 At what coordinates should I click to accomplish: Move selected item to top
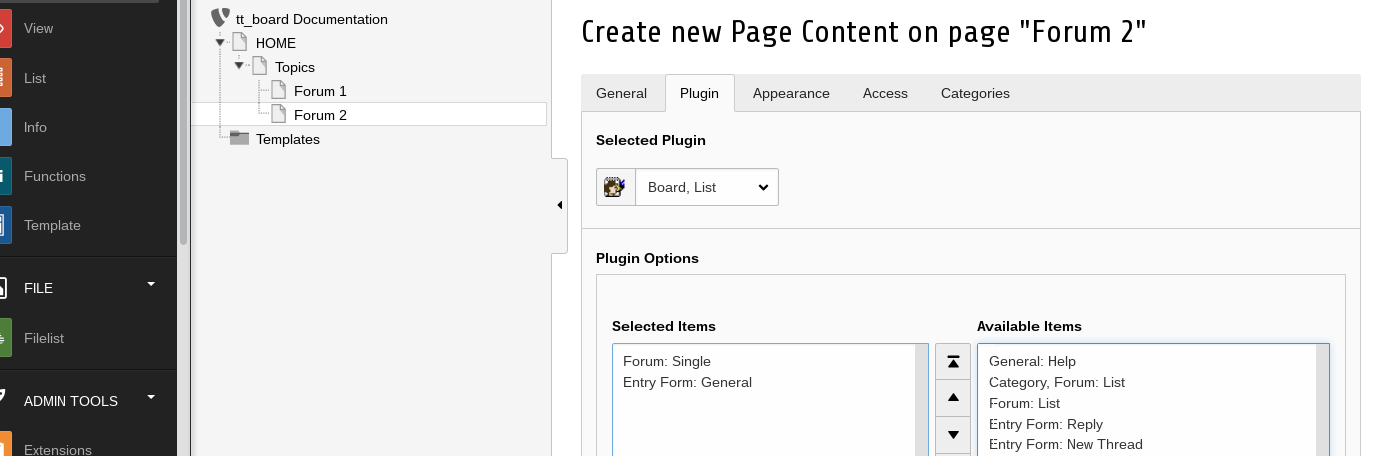[953, 362]
